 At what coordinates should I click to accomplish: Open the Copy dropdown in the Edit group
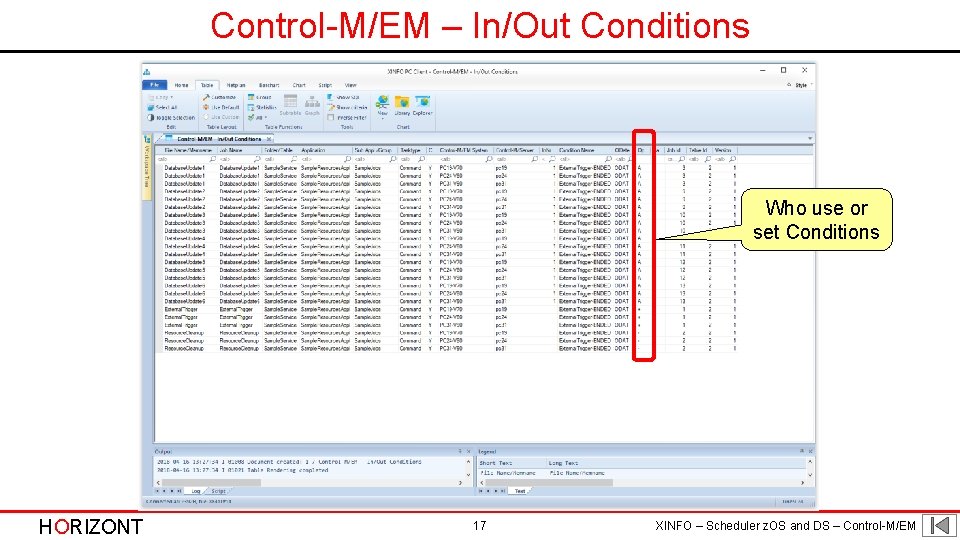click(x=161, y=97)
